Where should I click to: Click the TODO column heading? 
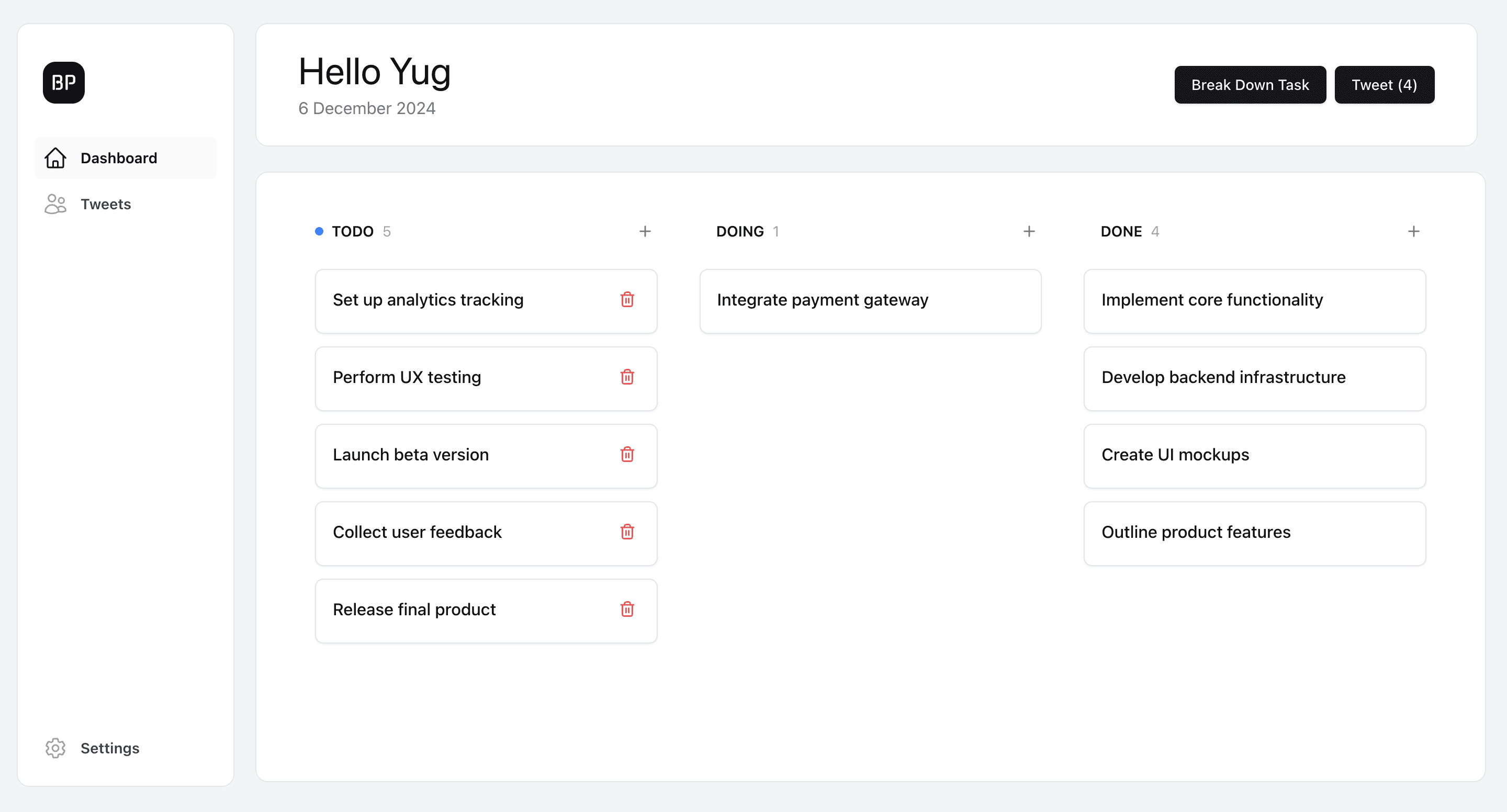pos(353,232)
